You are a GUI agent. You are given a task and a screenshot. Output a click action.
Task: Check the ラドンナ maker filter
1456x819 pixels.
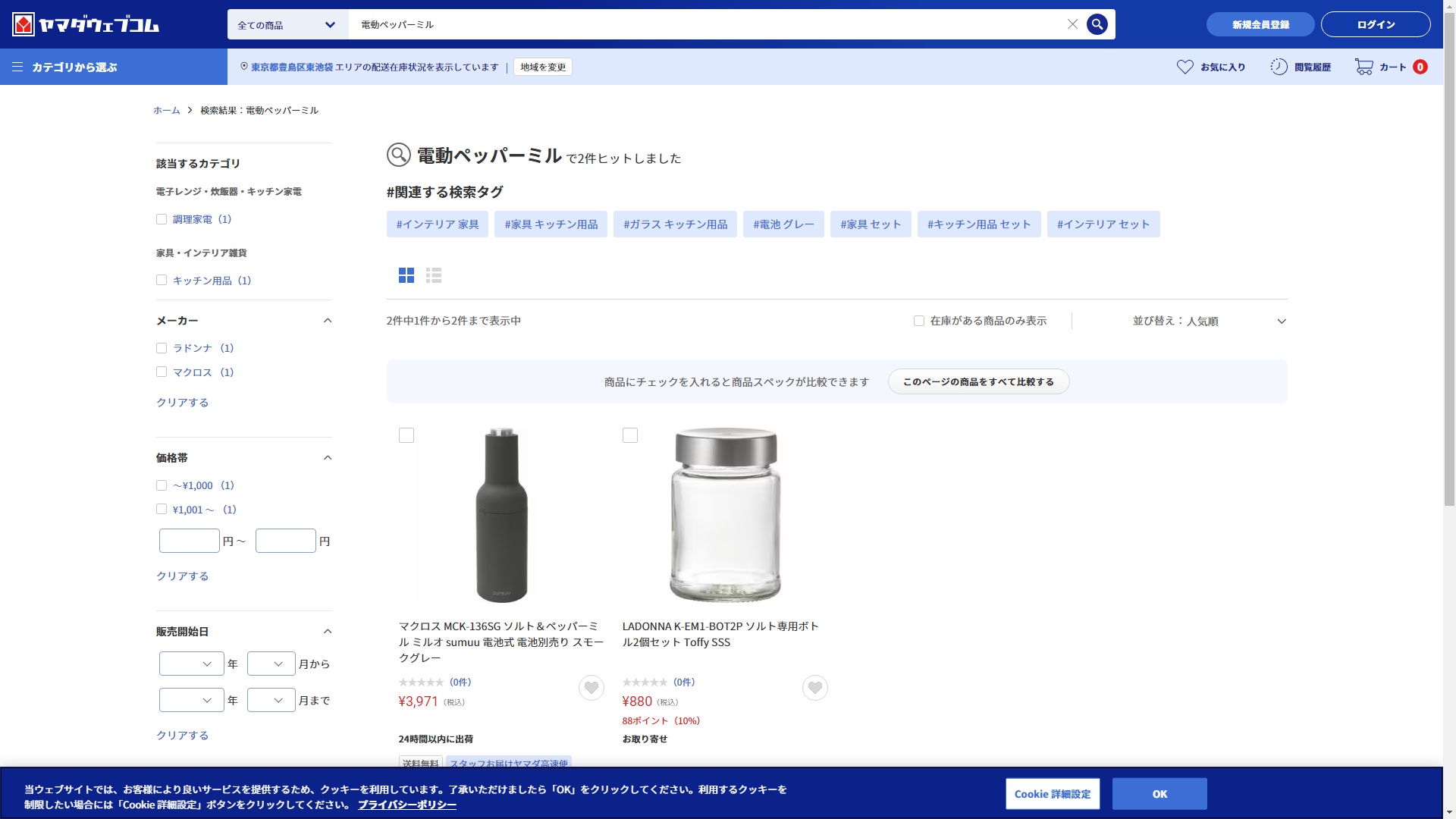coord(162,348)
